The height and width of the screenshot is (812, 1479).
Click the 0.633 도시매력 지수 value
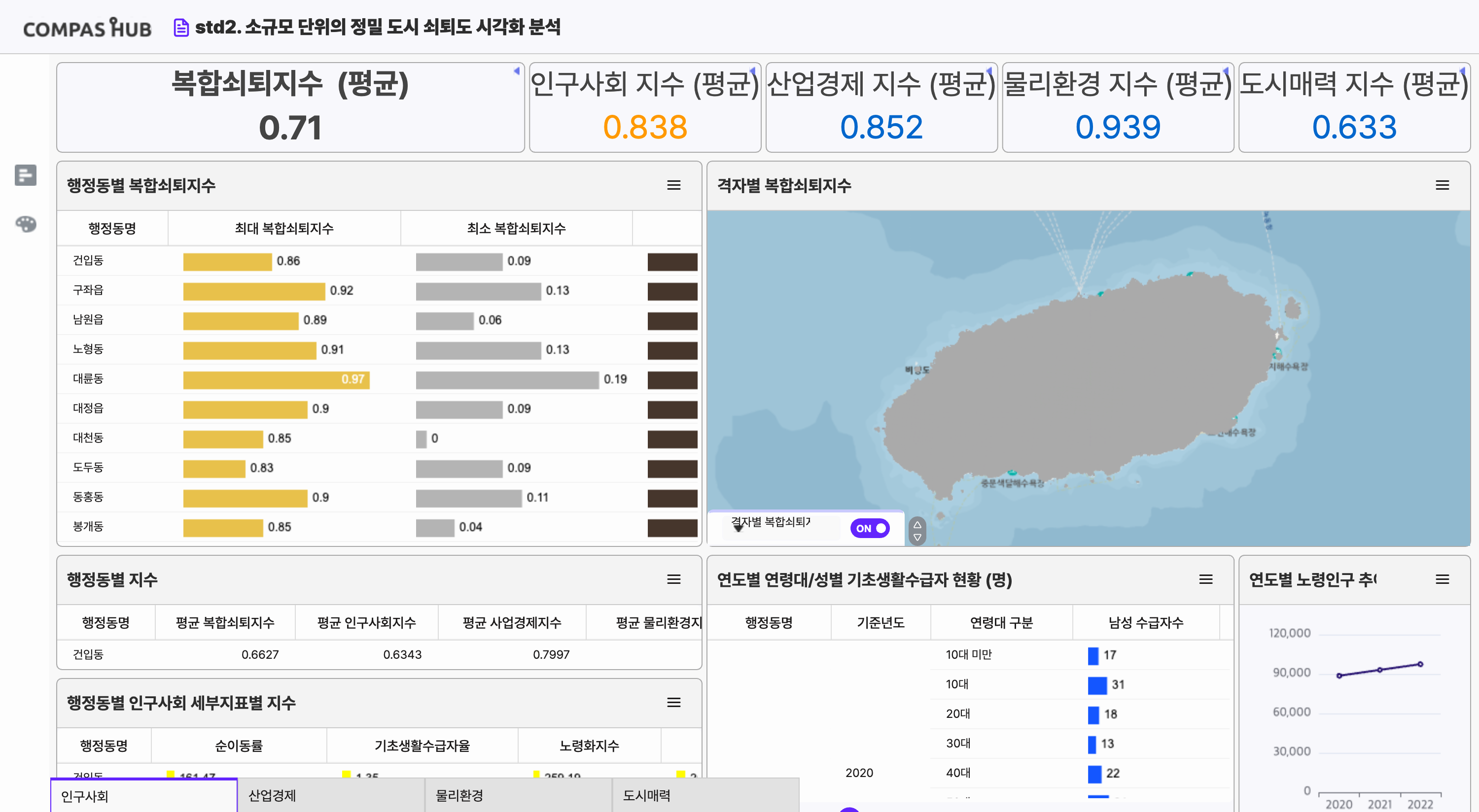1354,127
